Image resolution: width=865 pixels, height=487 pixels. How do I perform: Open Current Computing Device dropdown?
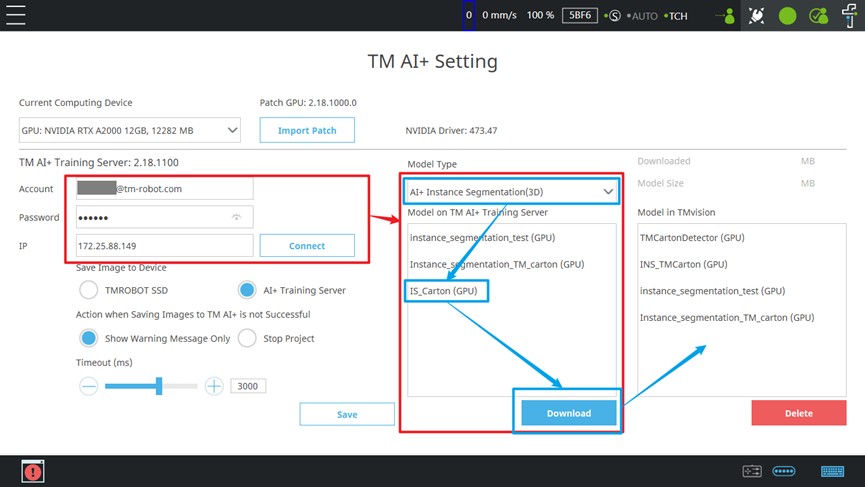pyautogui.click(x=130, y=130)
